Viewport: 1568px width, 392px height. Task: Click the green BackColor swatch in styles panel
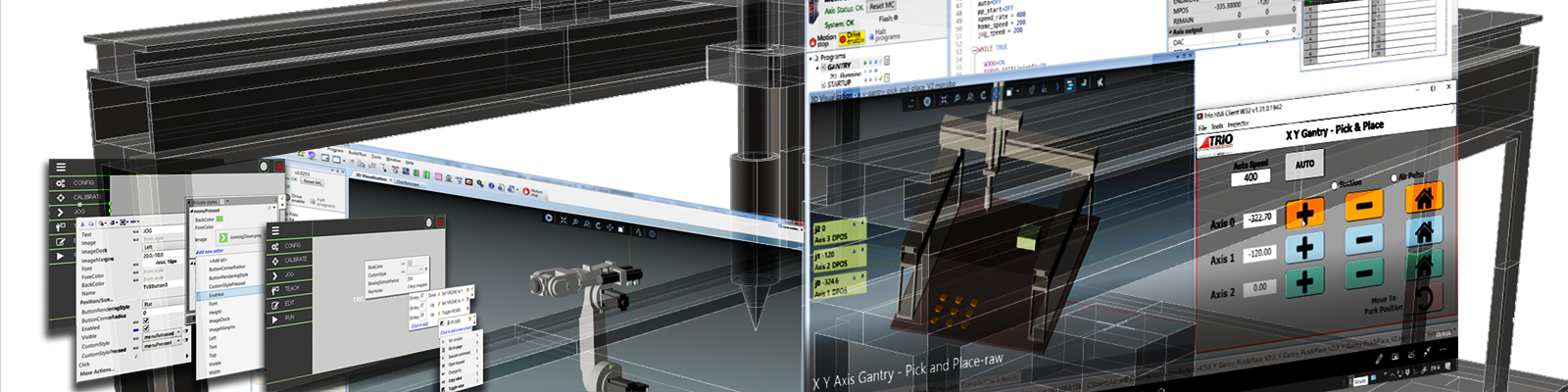tap(221, 219)
